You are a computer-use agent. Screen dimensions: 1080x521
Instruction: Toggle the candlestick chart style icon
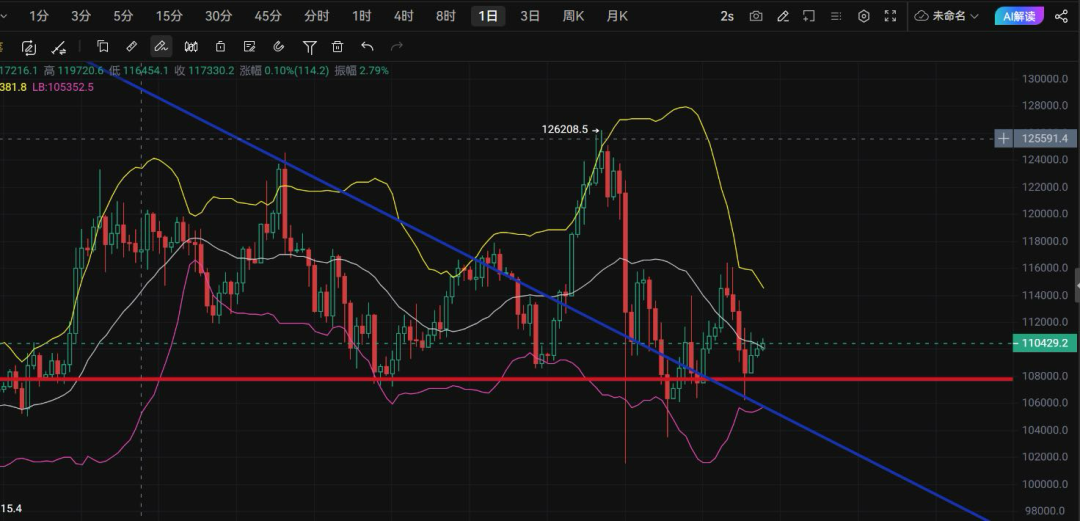tap(190, 47)
